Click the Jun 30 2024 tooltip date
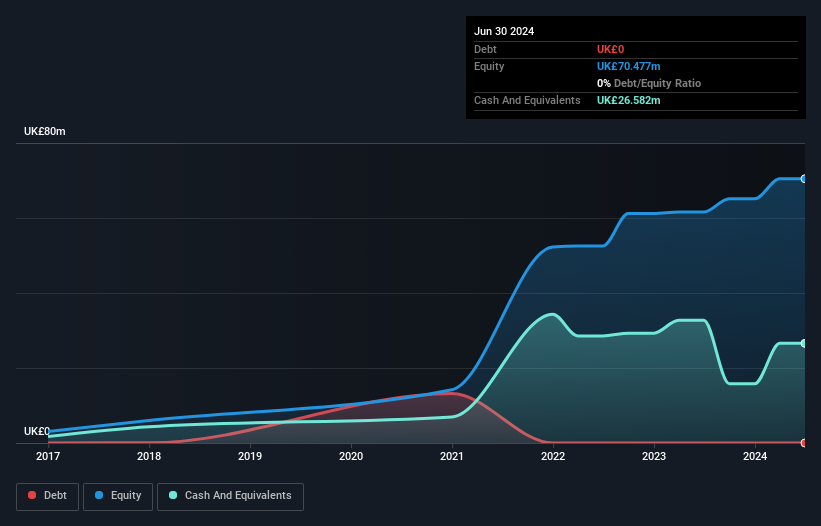The height and width of the screenshot is (526, 821). (x=504, y=31)
